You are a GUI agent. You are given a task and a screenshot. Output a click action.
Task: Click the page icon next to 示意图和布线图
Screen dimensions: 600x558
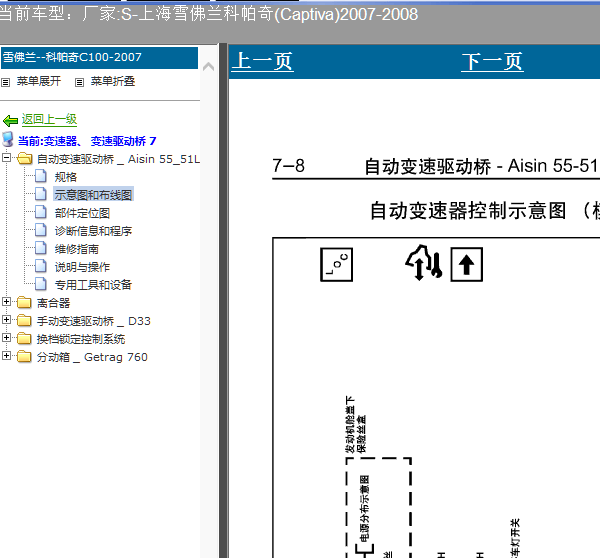(41, 194)
